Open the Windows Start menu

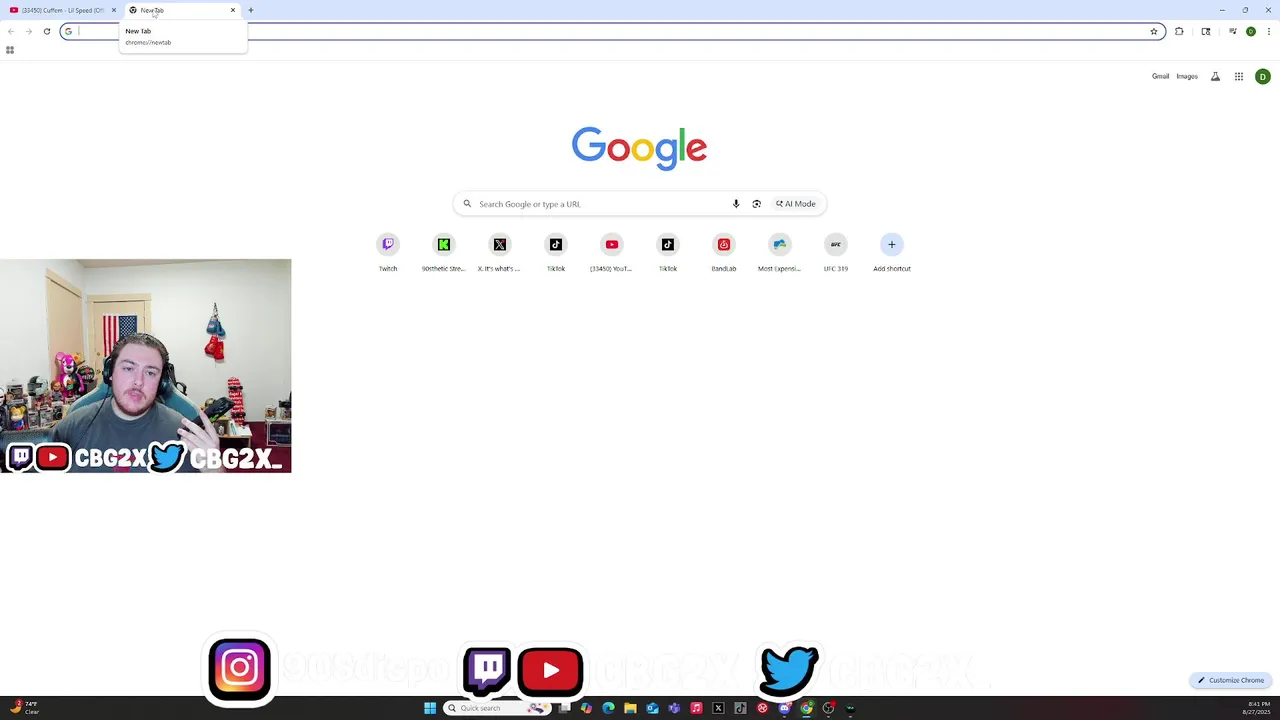click(x=430, y=708)
